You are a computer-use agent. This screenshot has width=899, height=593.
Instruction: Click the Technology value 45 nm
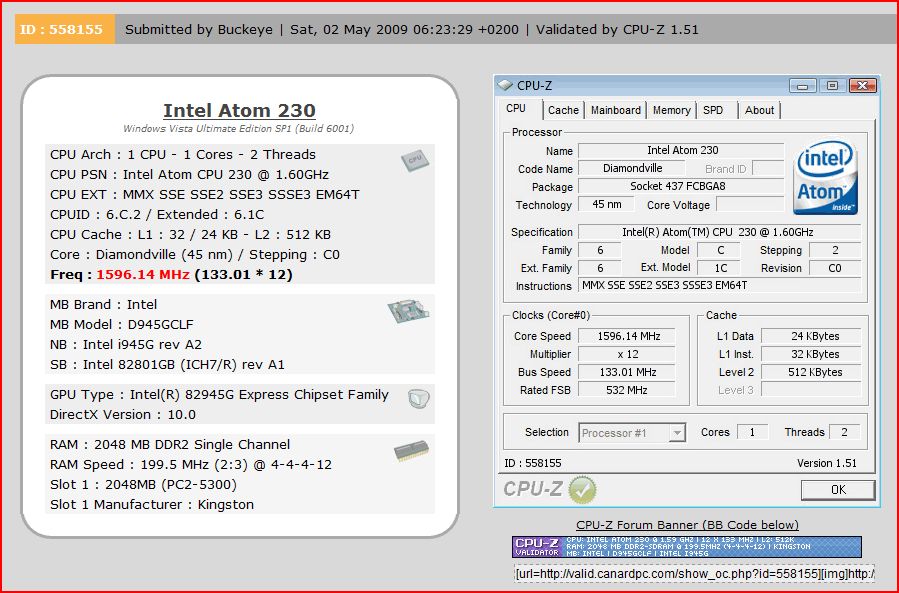(x=606, y=205)
